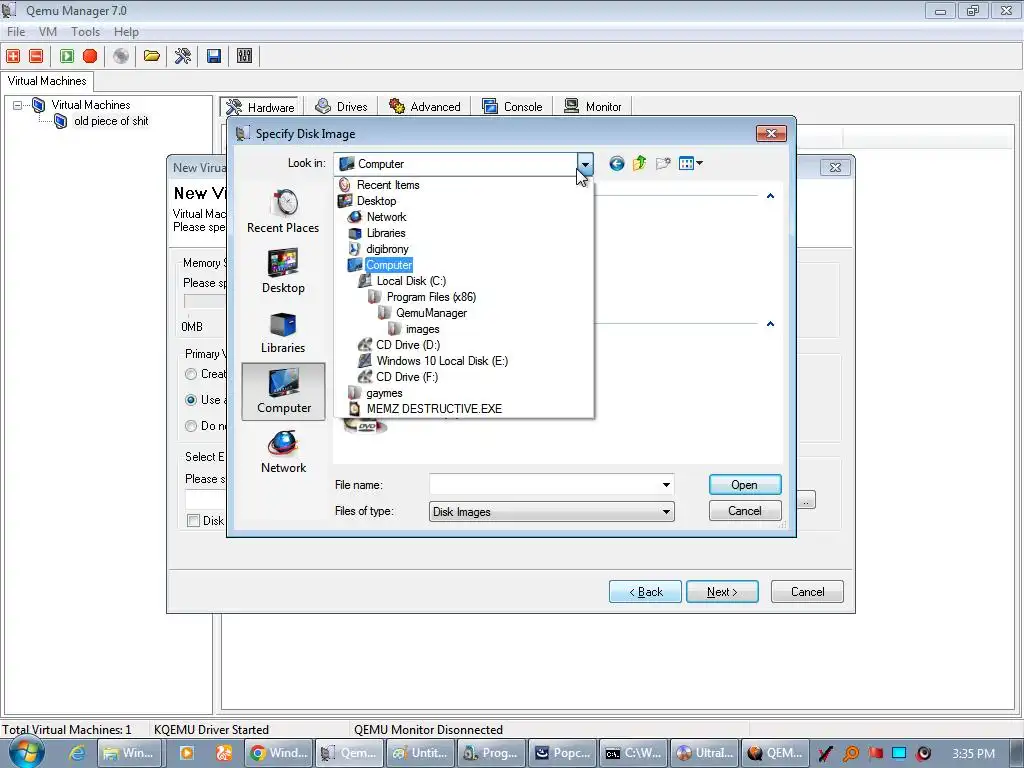Collapse the upper section chevron in file list

coord(771,196)
